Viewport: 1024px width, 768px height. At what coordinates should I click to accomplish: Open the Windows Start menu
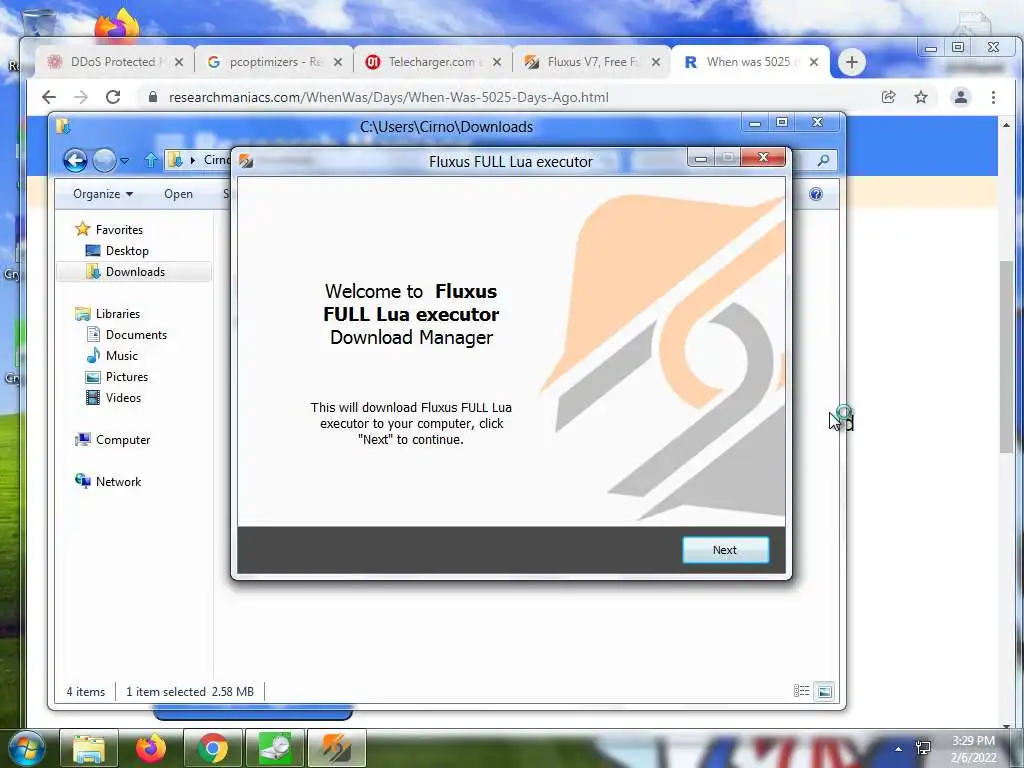(27, 748)
